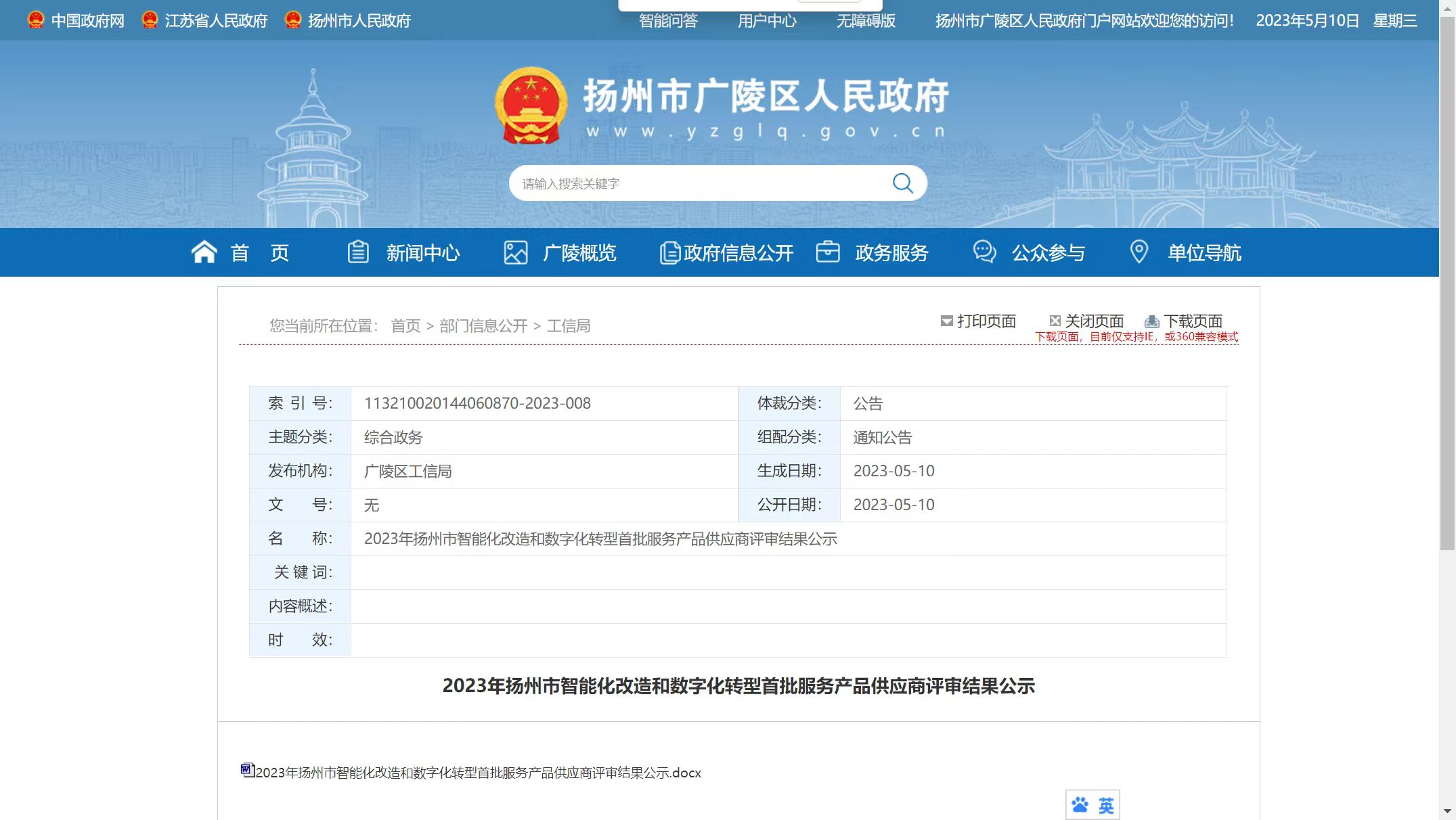Click 关闭页面 link
This screenshot has height=820, width=1456.
(x=1093, y=321)
